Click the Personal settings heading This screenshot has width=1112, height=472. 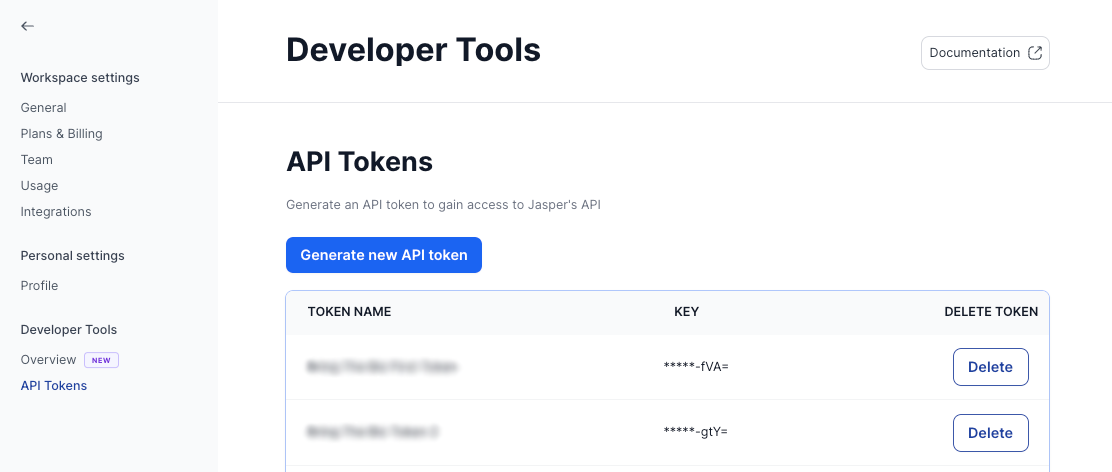coord(72,255)
